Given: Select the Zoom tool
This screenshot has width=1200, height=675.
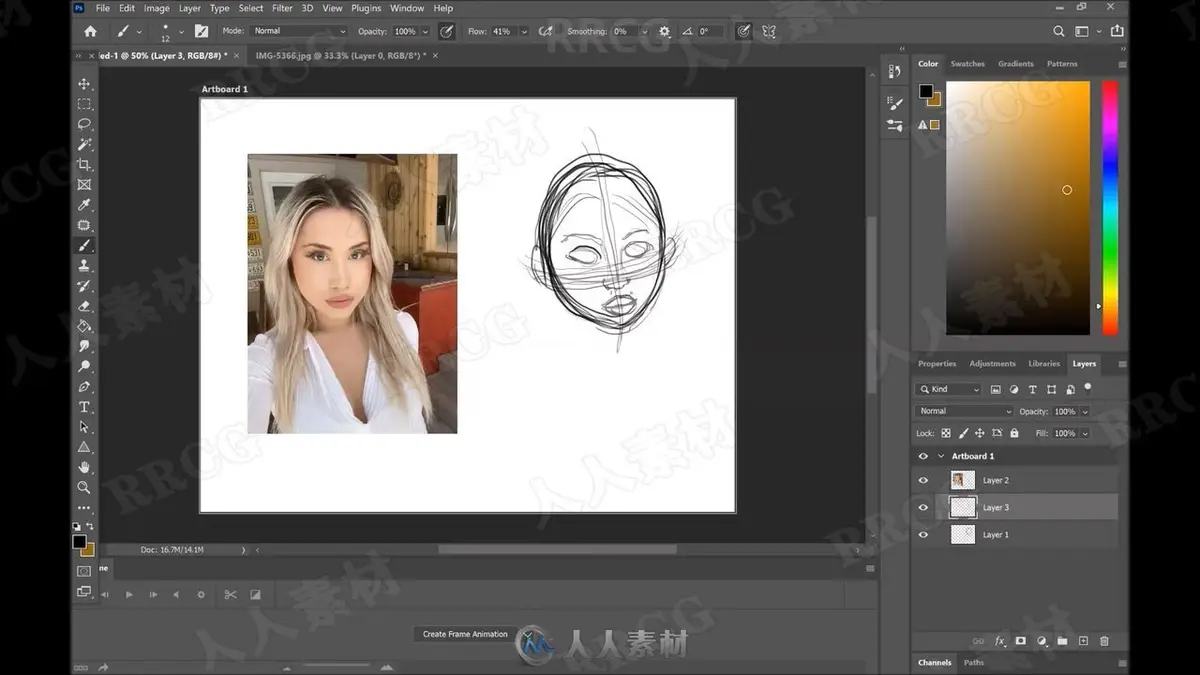Looking at the screenshot, I should (84, 487).
